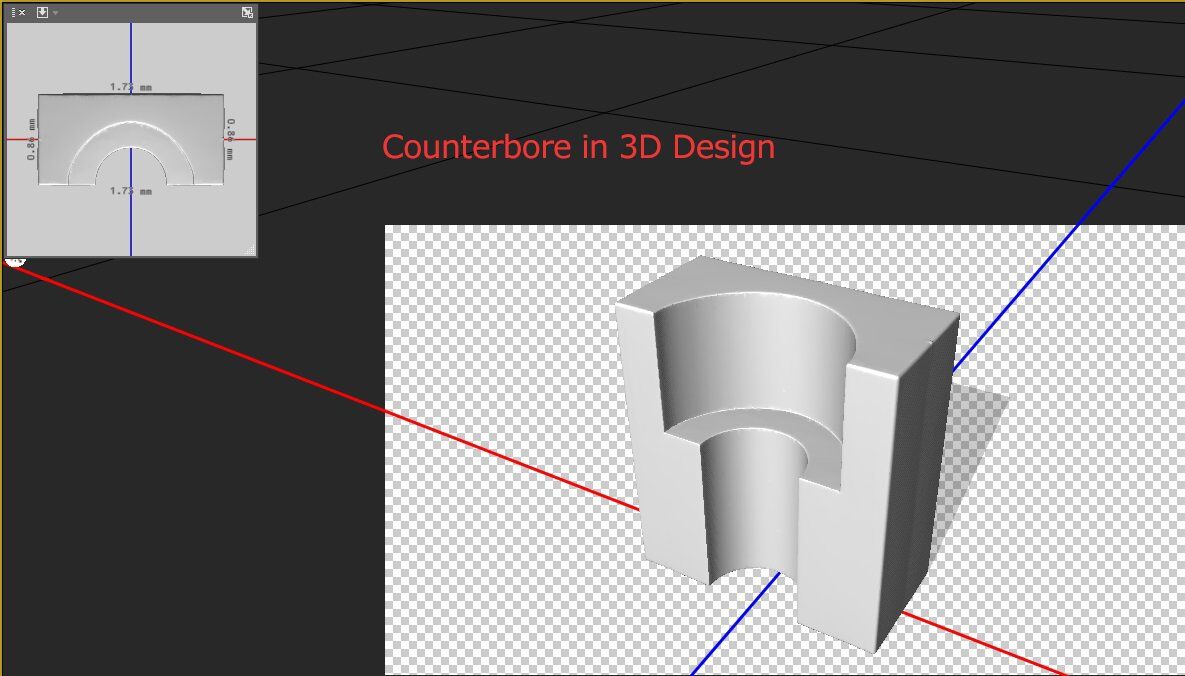This screenshot has width=1185, height=676.
Task: Click the pop-out icon at panel top-right
Action: pos(245,12)
